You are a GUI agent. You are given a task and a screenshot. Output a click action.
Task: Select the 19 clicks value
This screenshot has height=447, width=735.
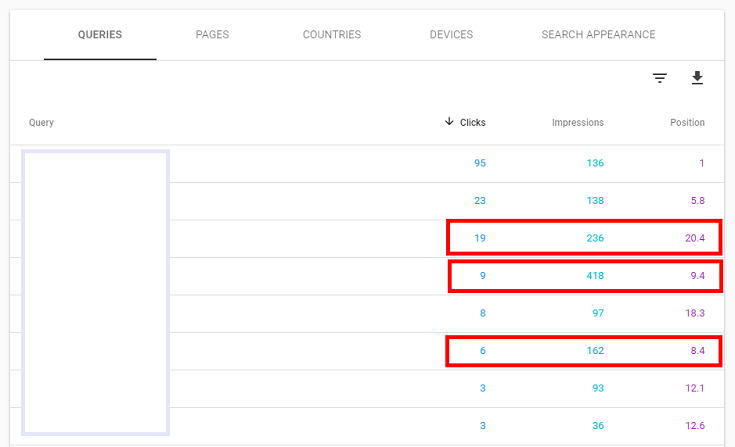click(x=480, y=238)
